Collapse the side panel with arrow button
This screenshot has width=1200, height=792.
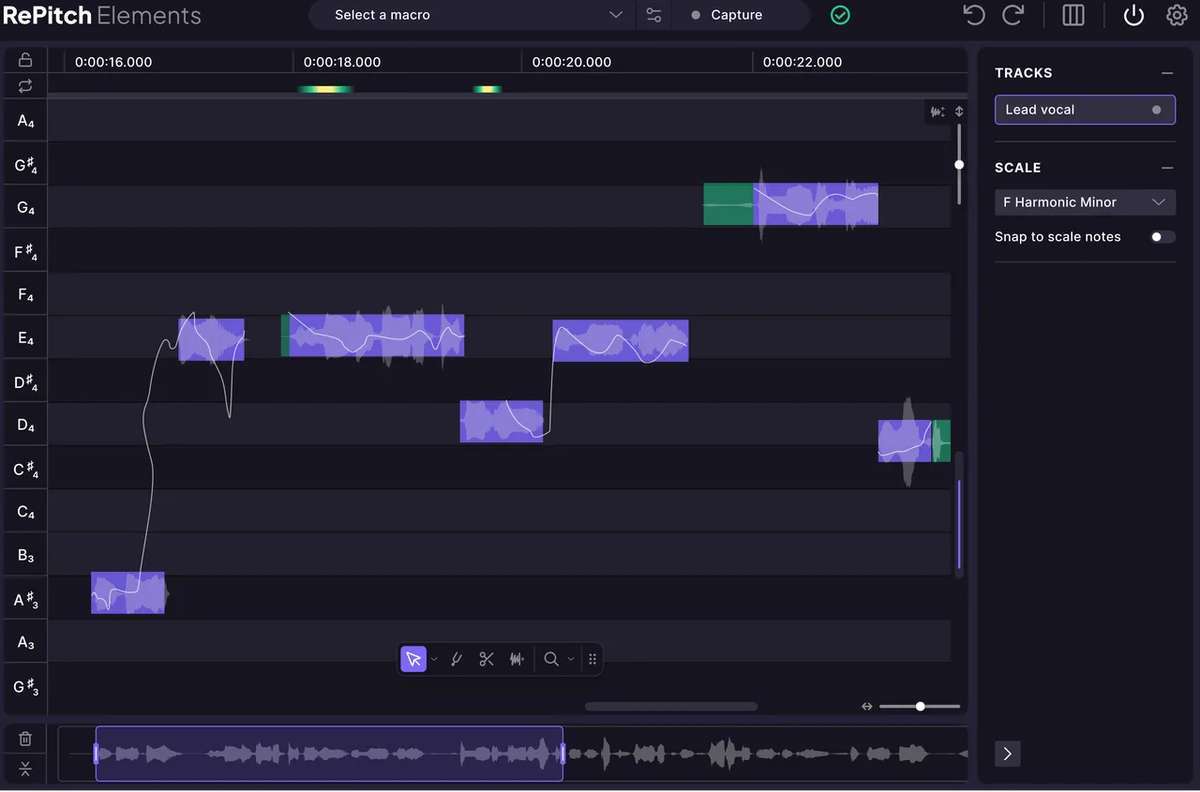click(x=1007, y=753)
